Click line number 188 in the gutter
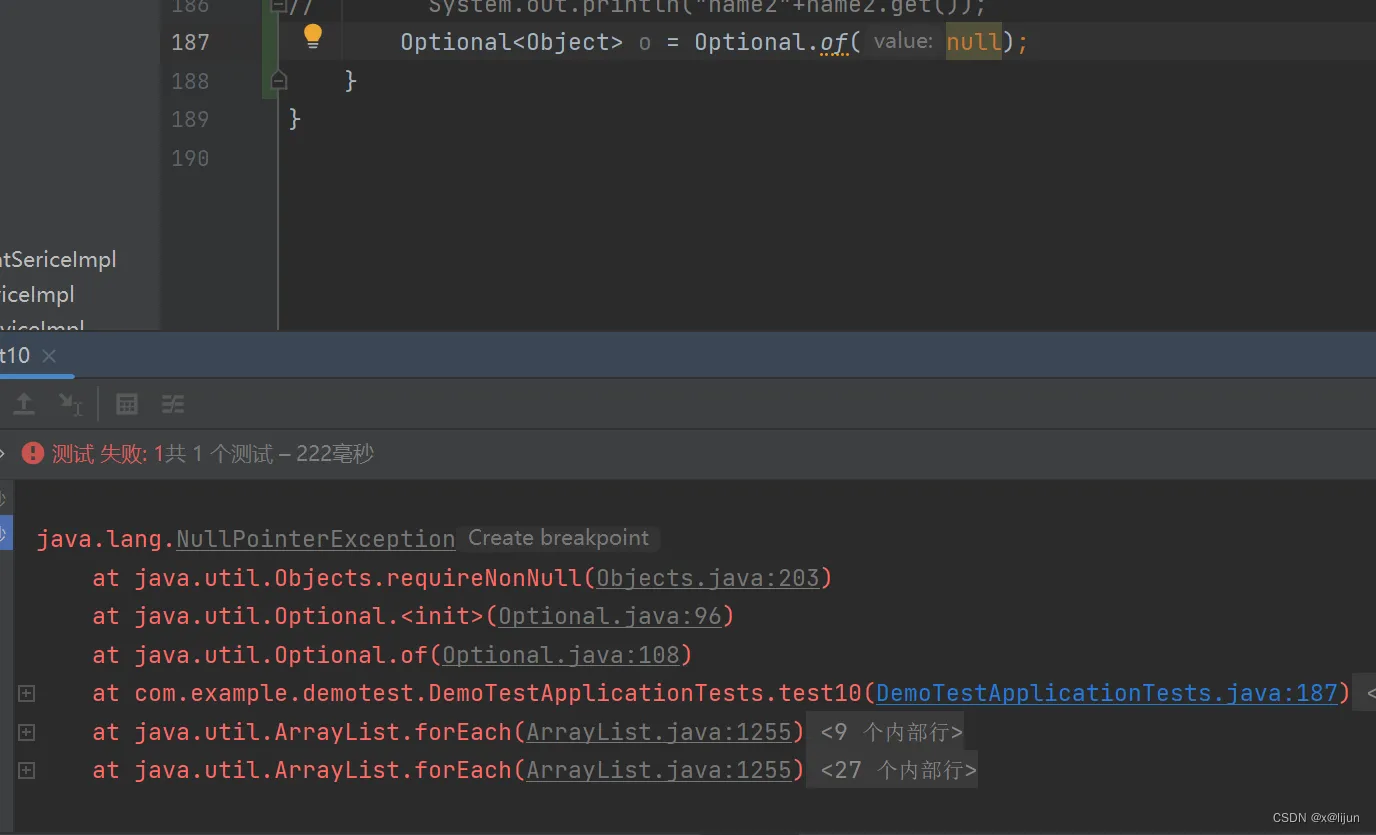1376x835 pixels. click(190, 81)
